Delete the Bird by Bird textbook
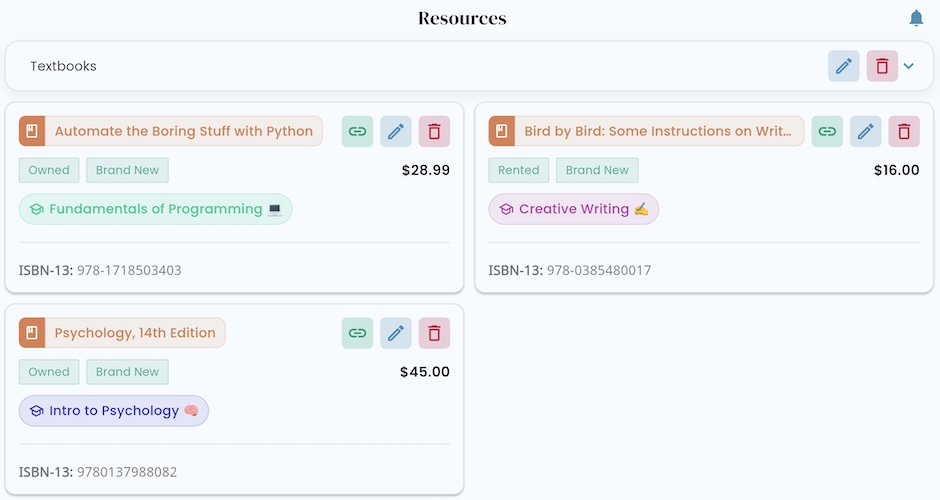Image resolution: width=940 pixels, height=500 pixels. (x=904, y=131)
